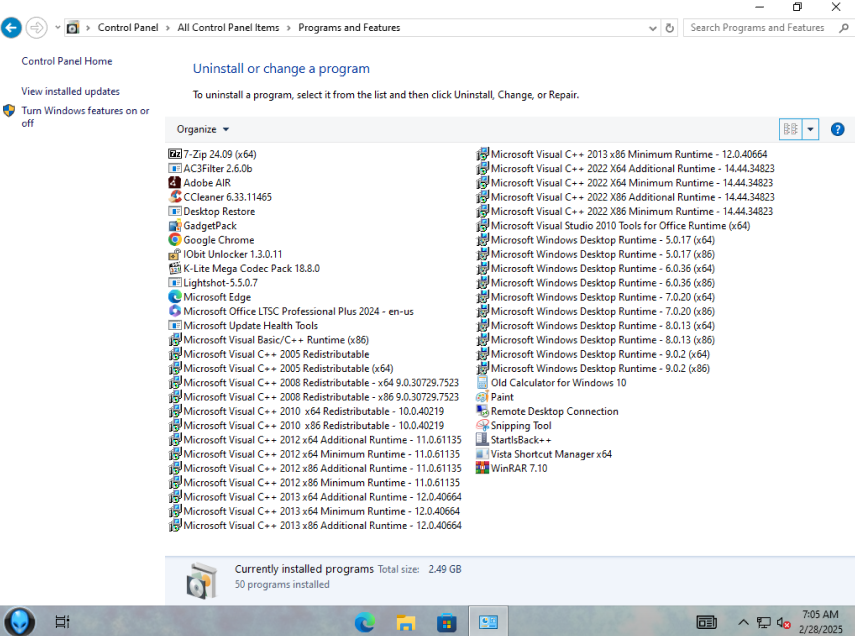The height and width of the screenshot is (636, 855).
Task: Click the refresh icon beside address bar
Action: click(670, 28)
